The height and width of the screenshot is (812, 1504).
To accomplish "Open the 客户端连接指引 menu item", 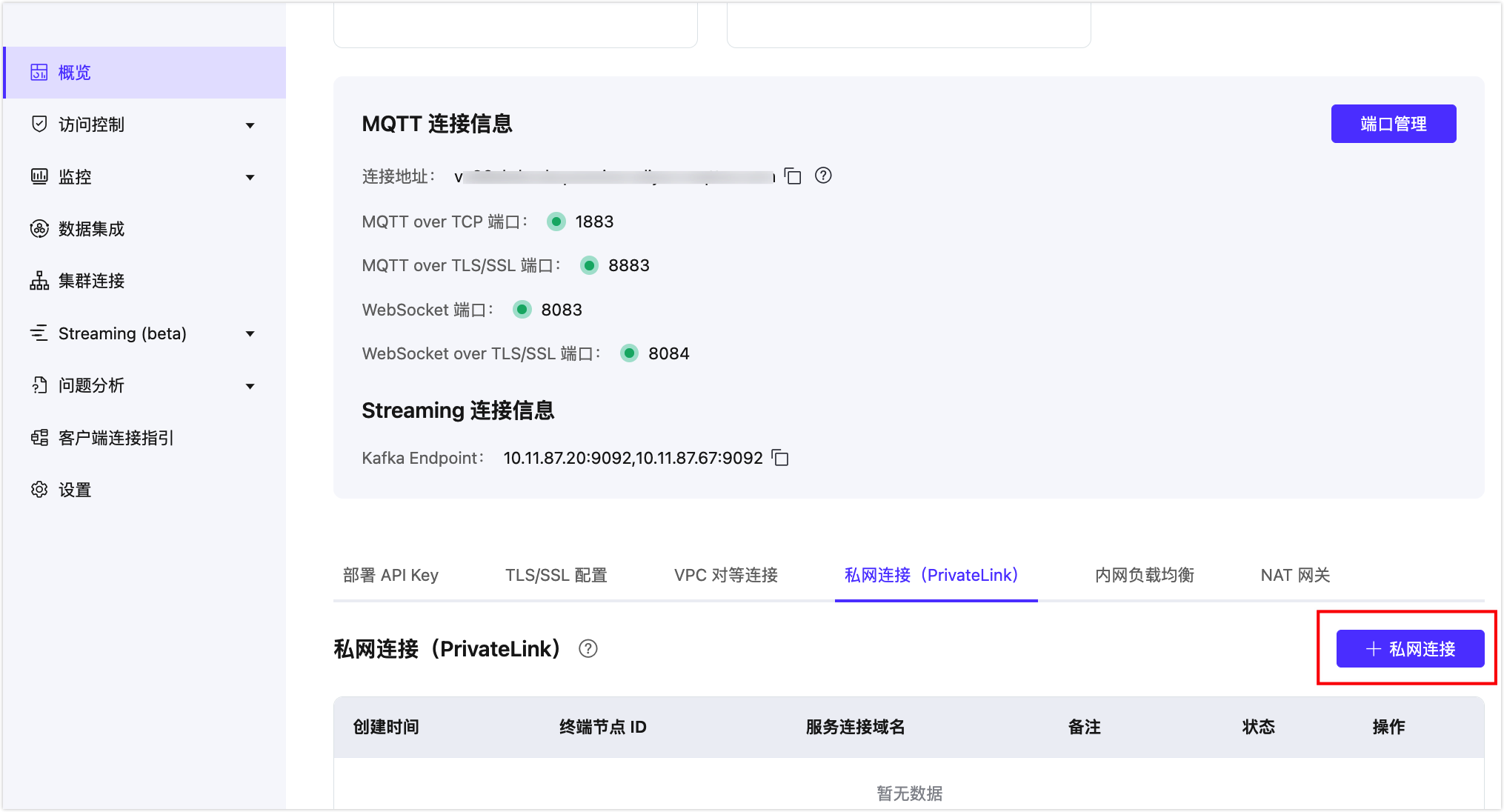I will [145, 438].
